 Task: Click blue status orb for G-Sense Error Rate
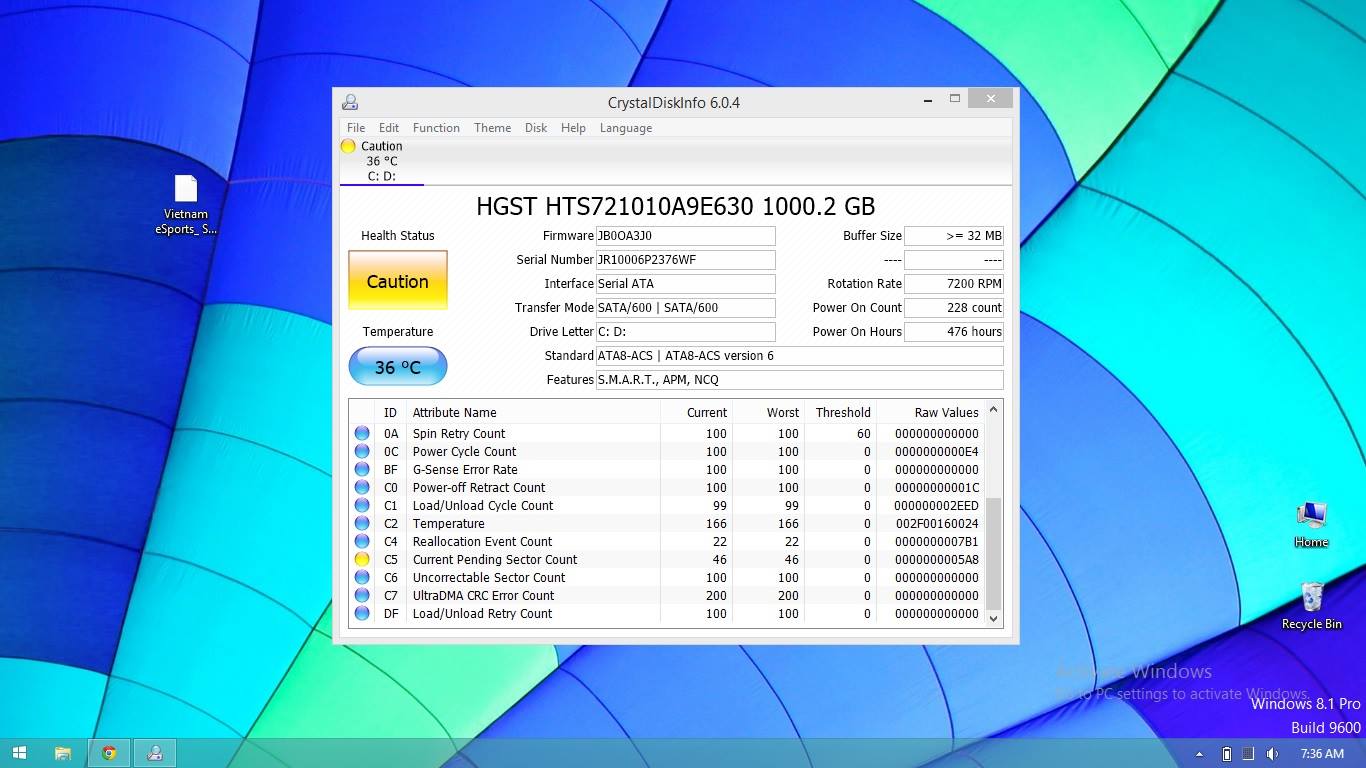(x=362, y=470)
